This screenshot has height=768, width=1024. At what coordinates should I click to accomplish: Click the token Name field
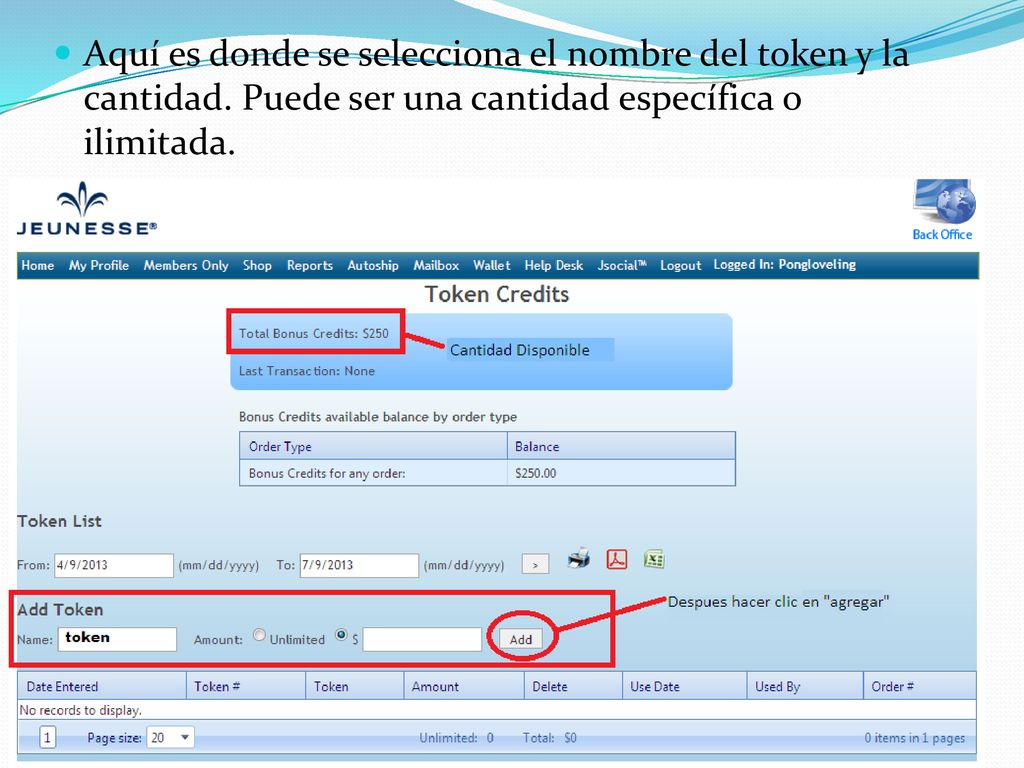(x=118, y=639)
